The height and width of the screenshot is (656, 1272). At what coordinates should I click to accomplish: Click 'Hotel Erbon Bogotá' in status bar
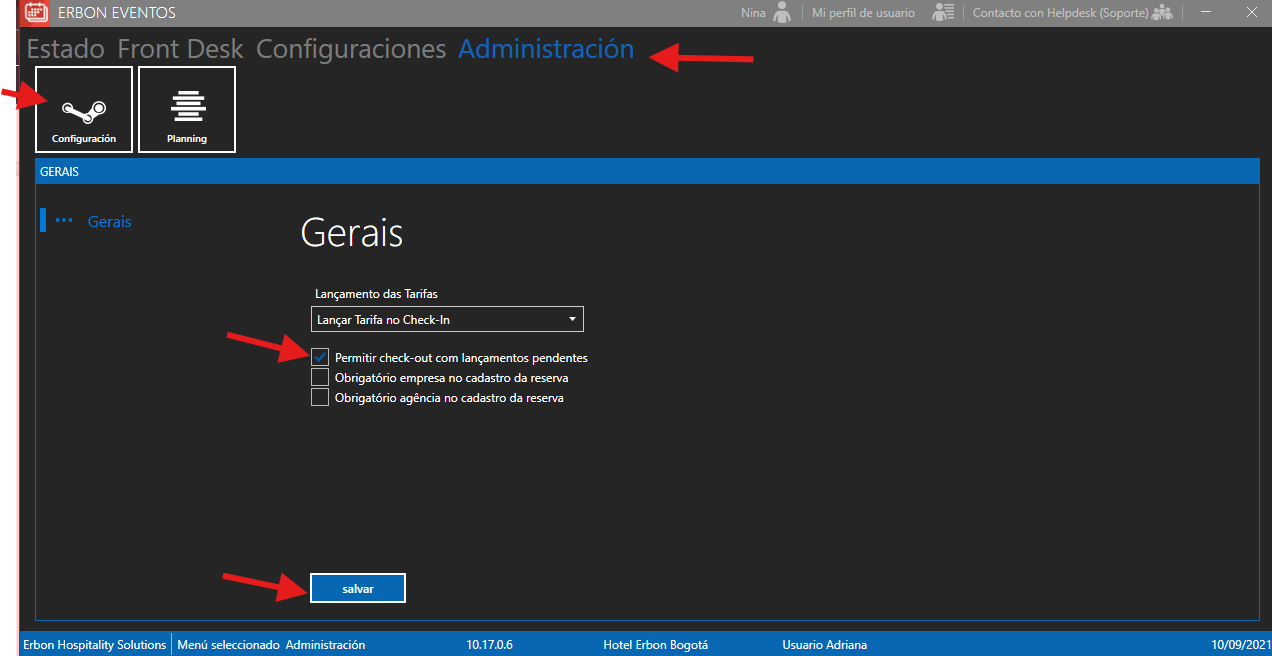pos(655,645)
